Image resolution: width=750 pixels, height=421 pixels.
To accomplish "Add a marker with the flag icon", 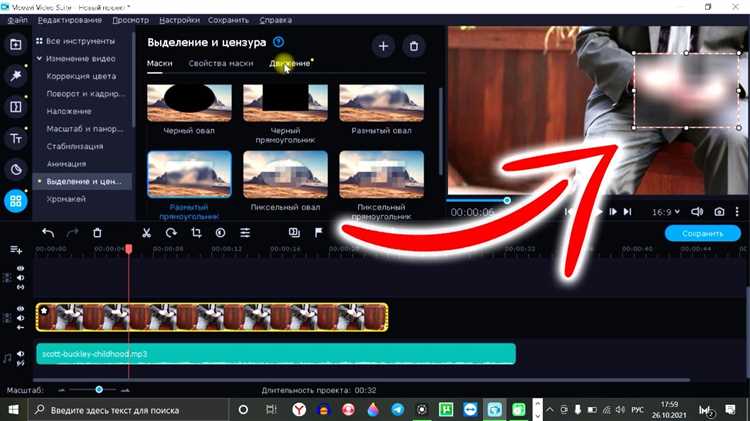I will [x=319, y=233].
